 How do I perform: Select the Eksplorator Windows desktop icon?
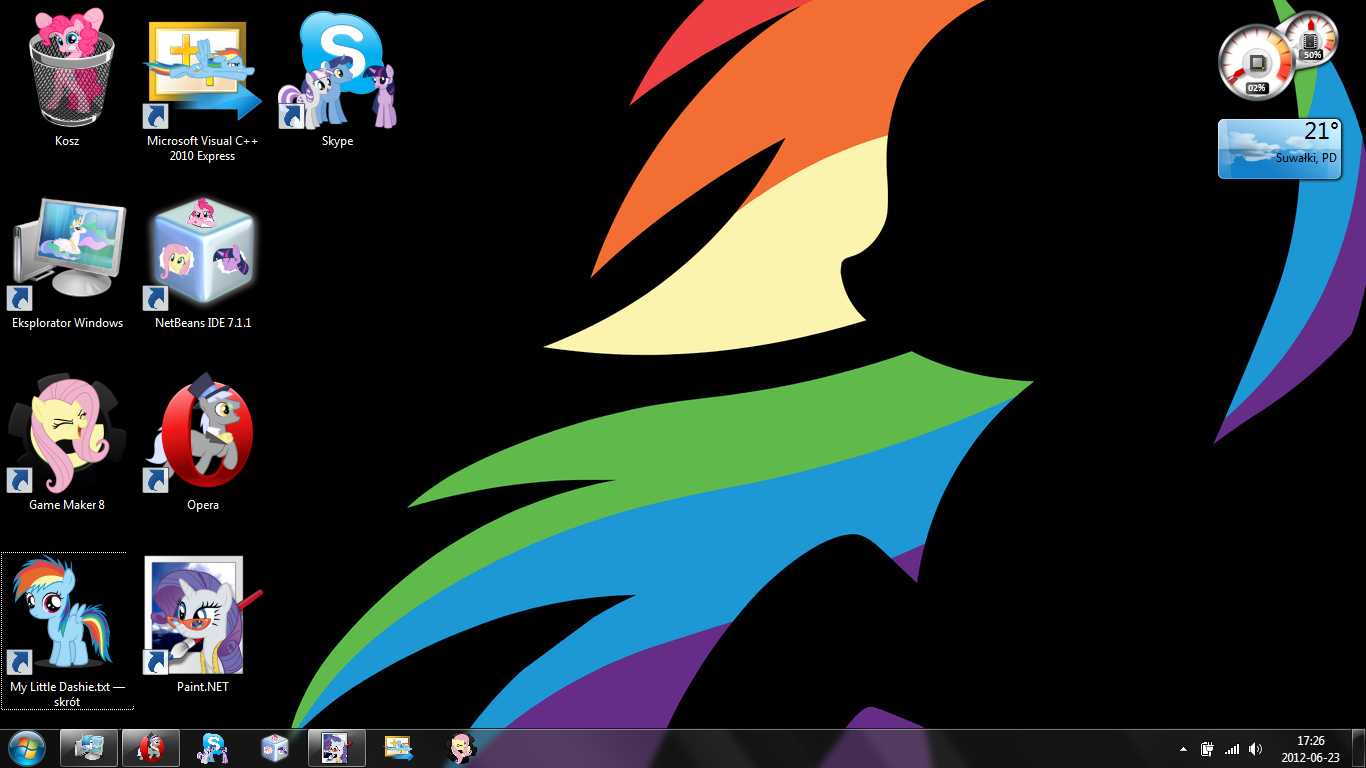point(68,252)
